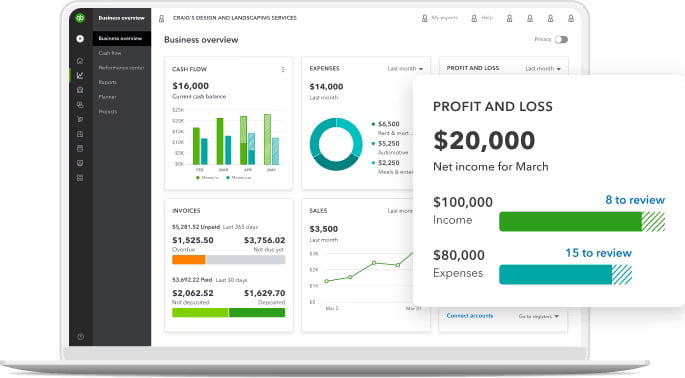
Task: Click the white round New button in sidebar
Action: (x=80, y=38)
